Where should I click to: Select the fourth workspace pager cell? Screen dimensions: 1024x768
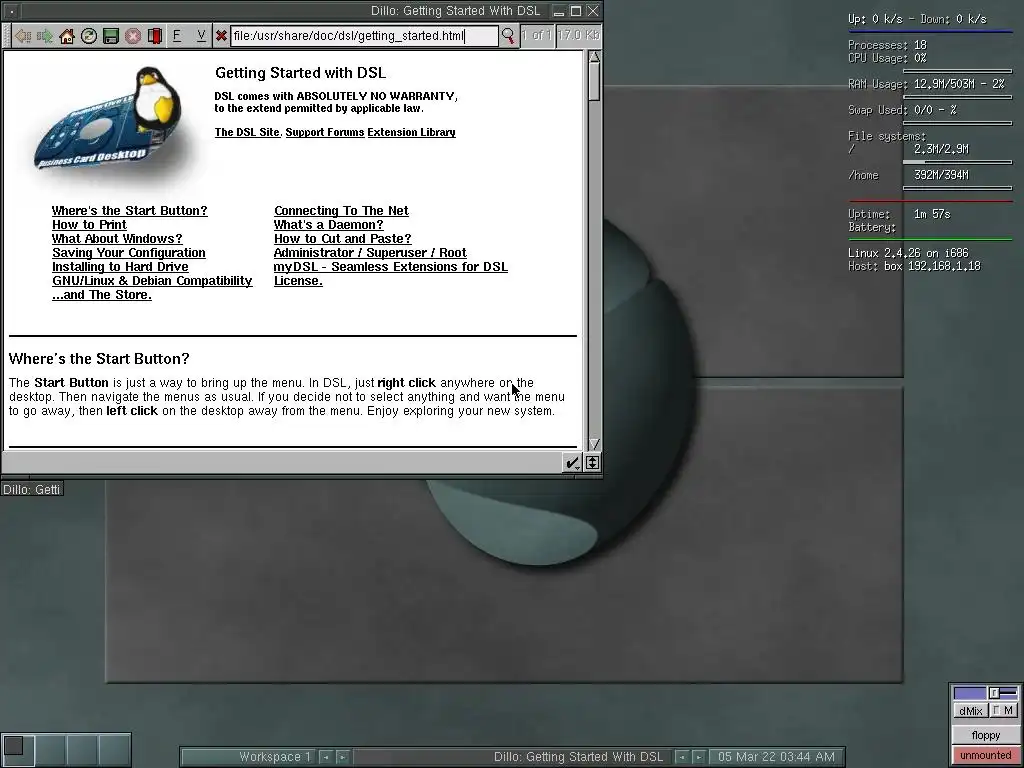[114, 749]
